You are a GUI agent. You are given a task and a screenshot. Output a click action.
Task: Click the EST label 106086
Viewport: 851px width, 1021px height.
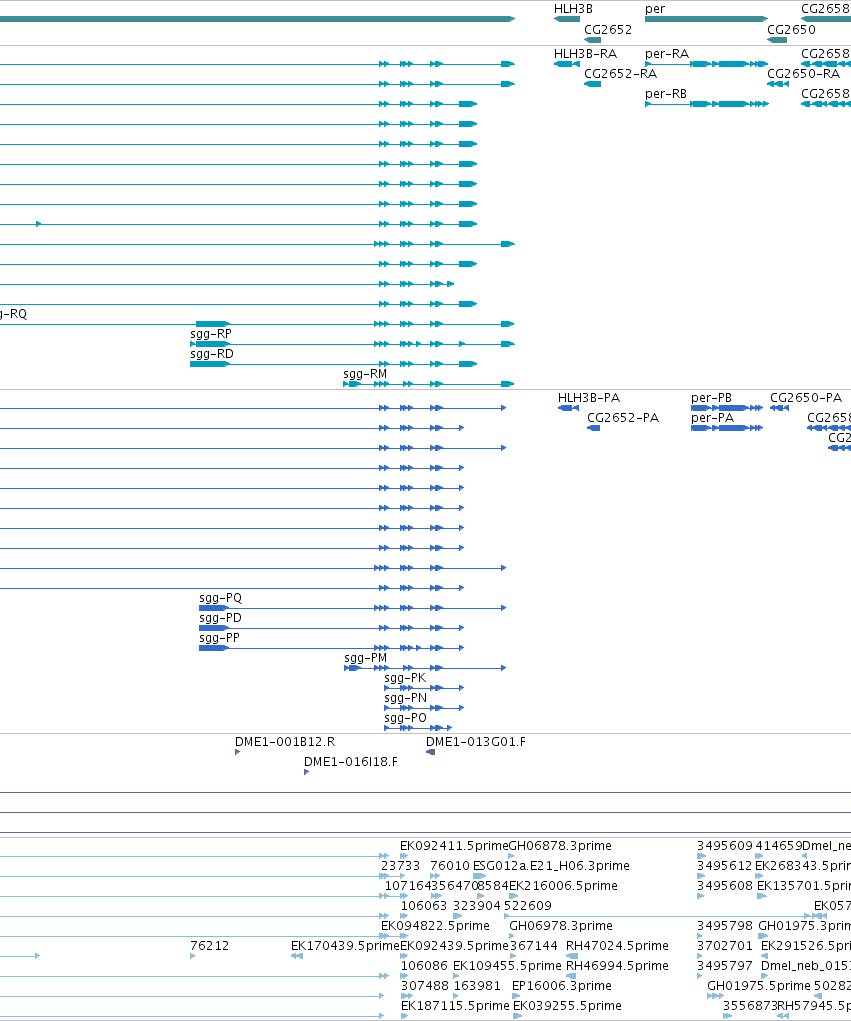(425, 966)
